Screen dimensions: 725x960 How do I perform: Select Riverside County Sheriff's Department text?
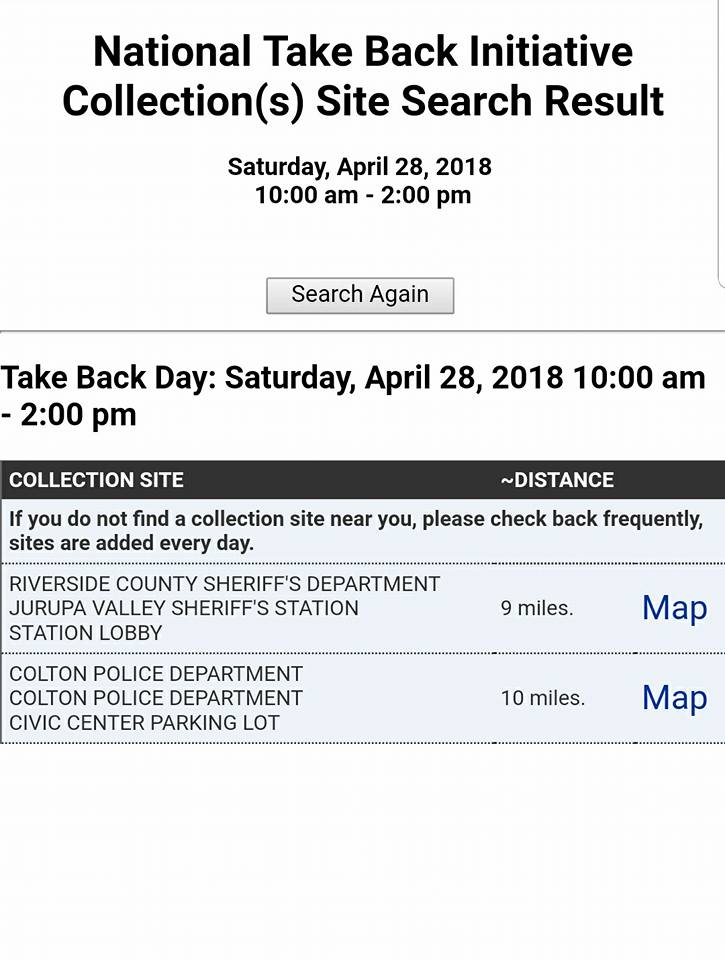click(x=224, y=584)
